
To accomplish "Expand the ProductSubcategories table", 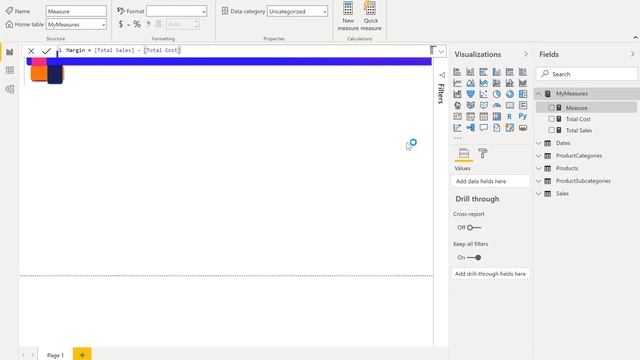I will [539, 181].
